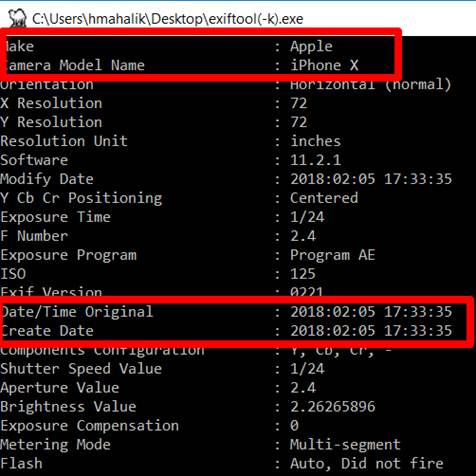Select the Camera Model Name iPhone X value
This screenshot has width=476, height=476.
click(x=324, y=65)
